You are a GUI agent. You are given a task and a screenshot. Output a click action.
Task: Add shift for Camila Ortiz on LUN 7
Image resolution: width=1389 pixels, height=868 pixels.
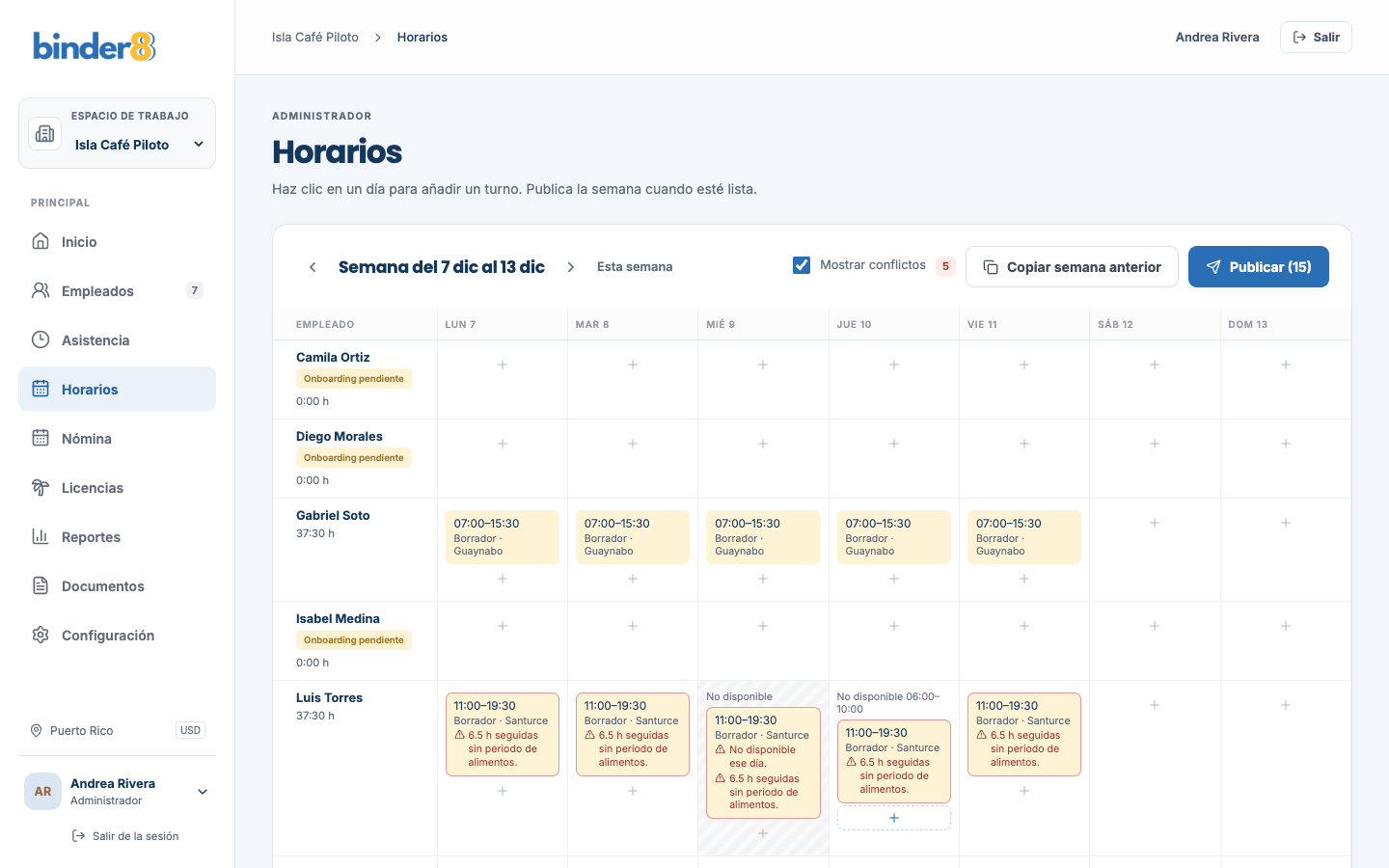coord(503,365)
